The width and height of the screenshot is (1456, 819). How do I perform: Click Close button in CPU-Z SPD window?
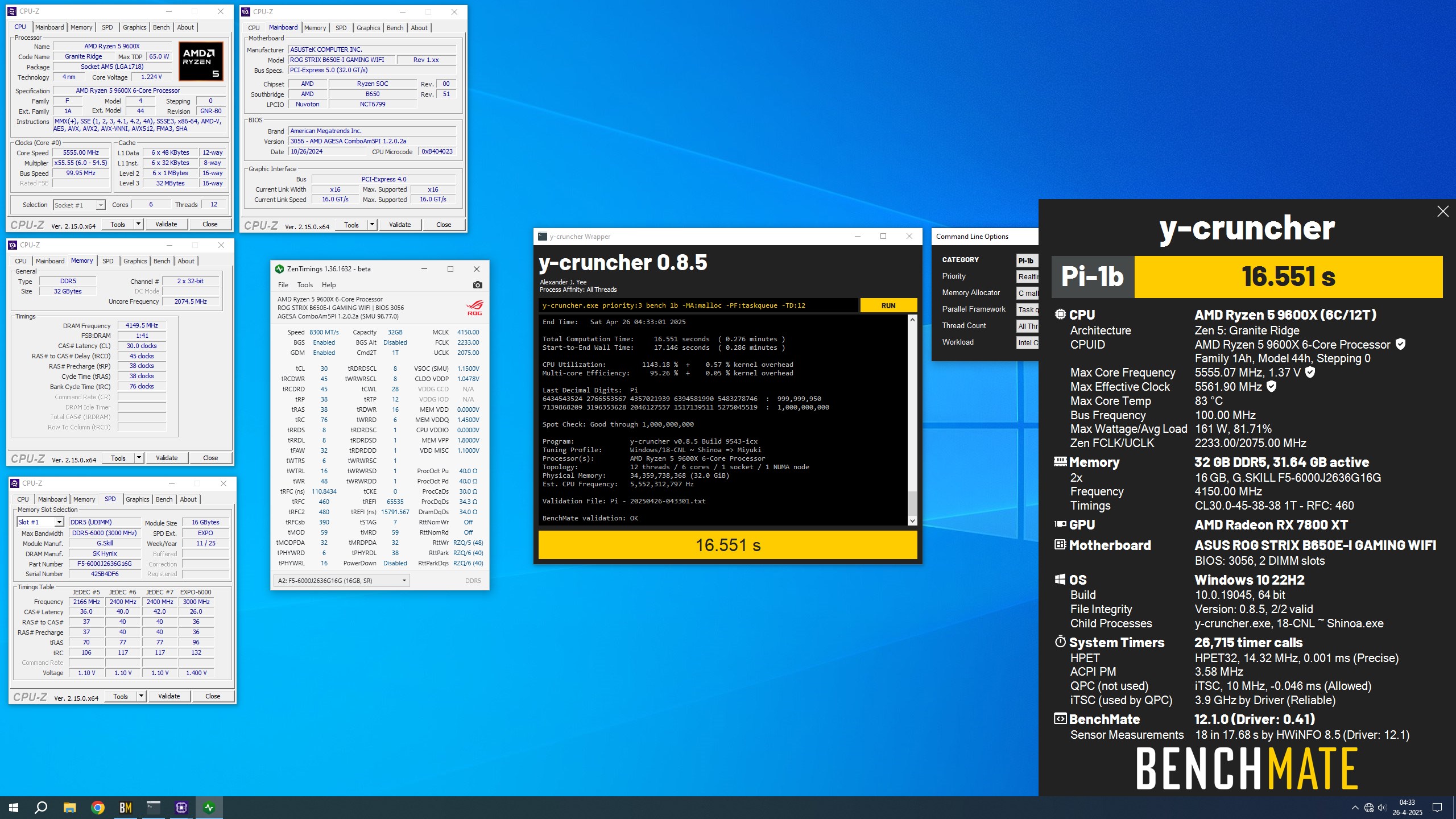[213, 696]
